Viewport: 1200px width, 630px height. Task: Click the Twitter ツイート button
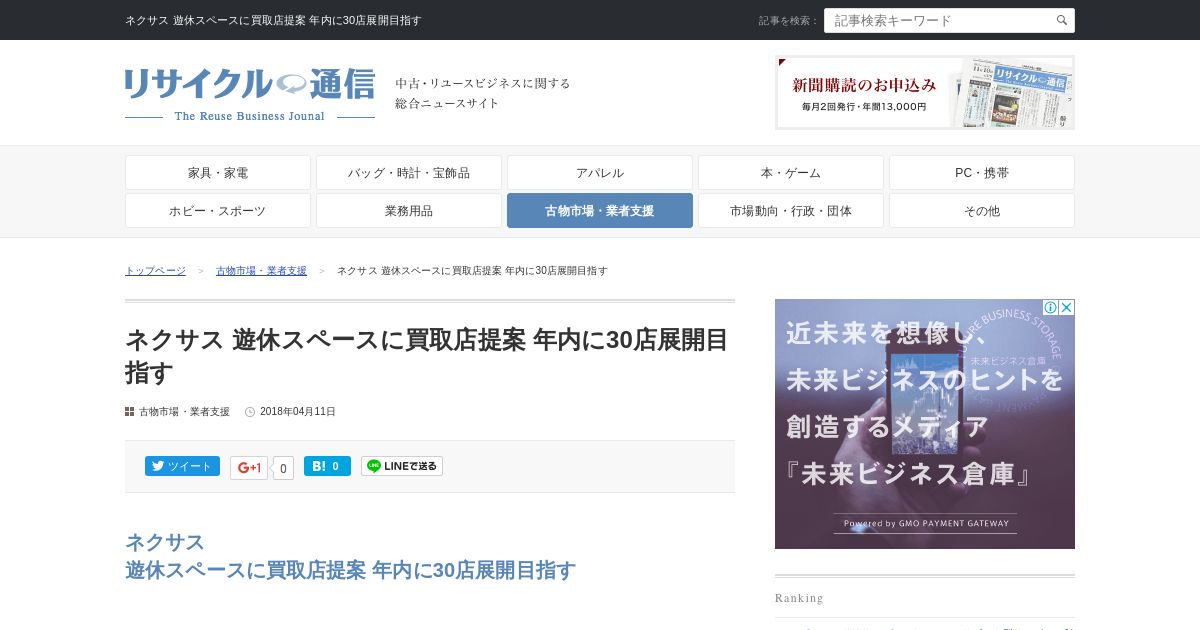182,466
